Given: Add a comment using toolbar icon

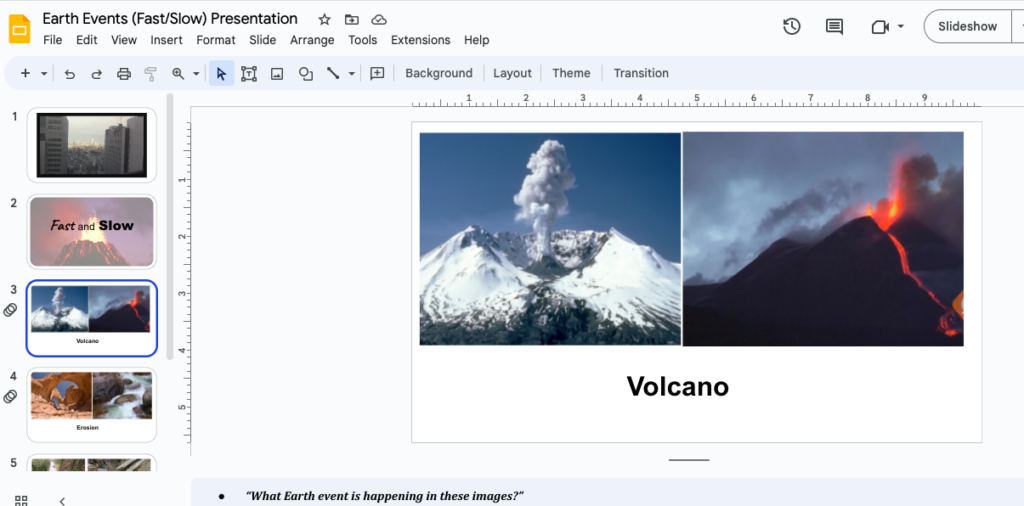Looking at the screenshot, I should [377, 74].
